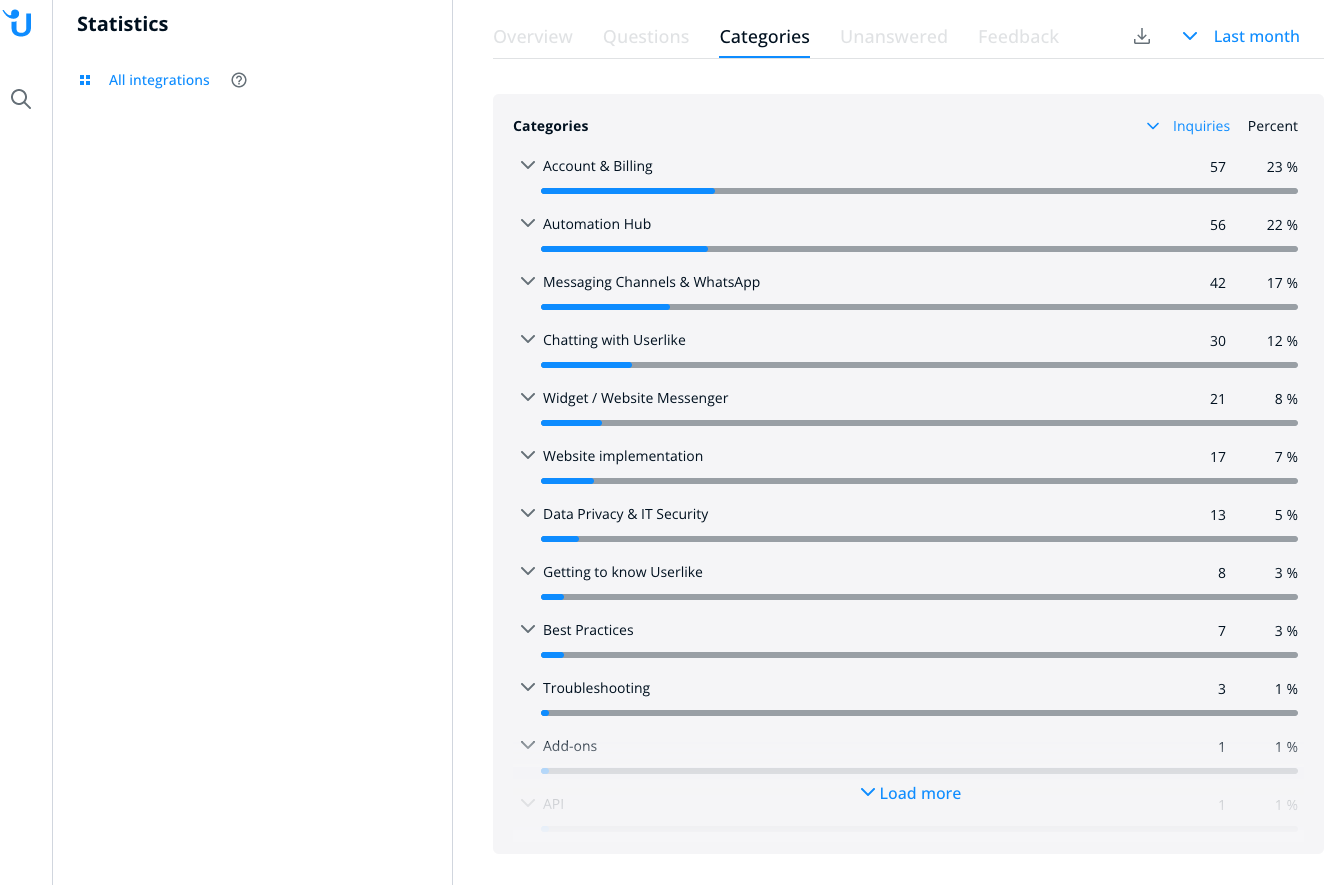This screenshot has height=885, width=1343.
Task: Click the All integrations grid icon
Action: point(85,80)
